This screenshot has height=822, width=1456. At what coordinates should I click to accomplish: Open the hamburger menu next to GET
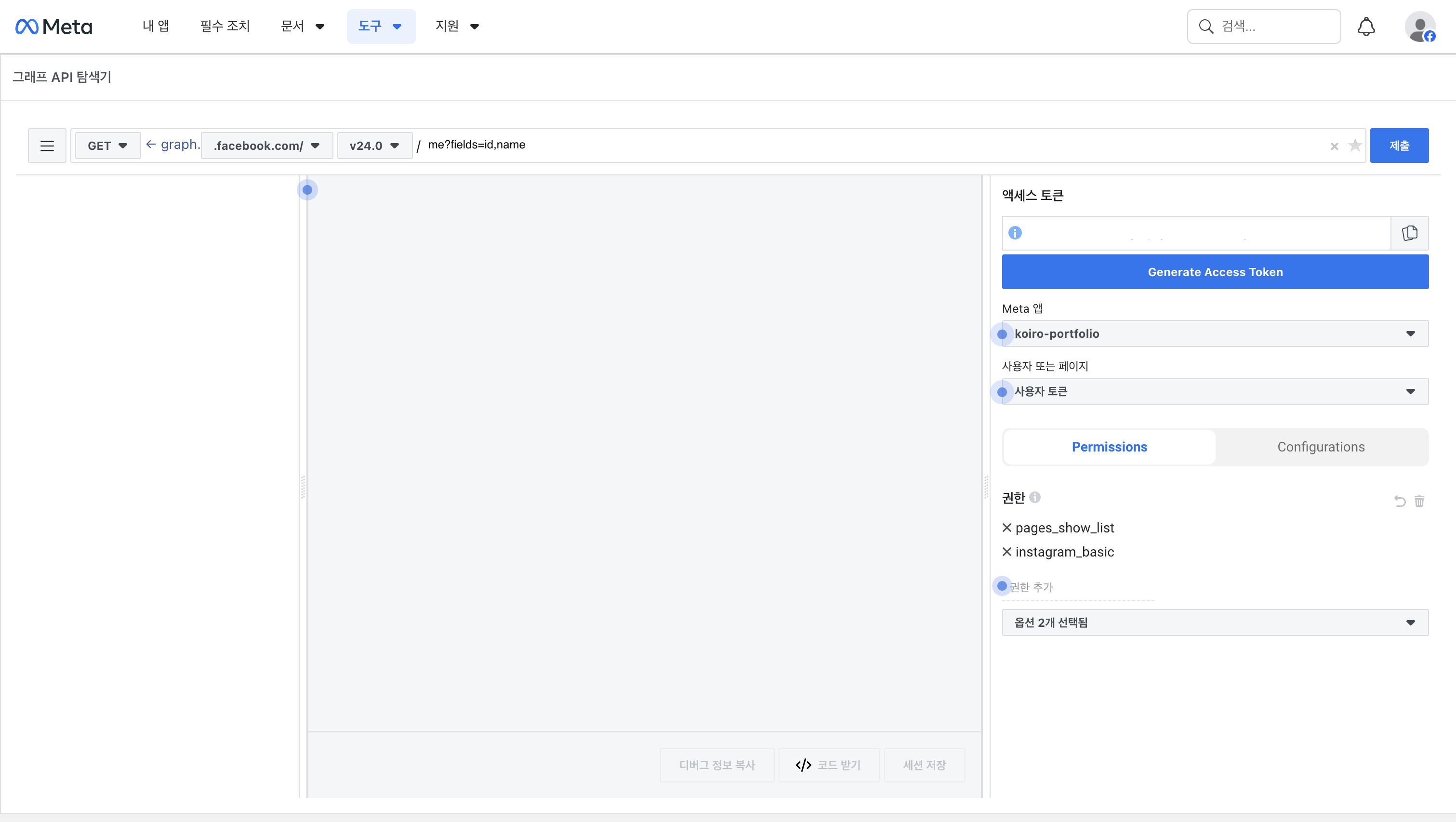click(x=47, y=146)
